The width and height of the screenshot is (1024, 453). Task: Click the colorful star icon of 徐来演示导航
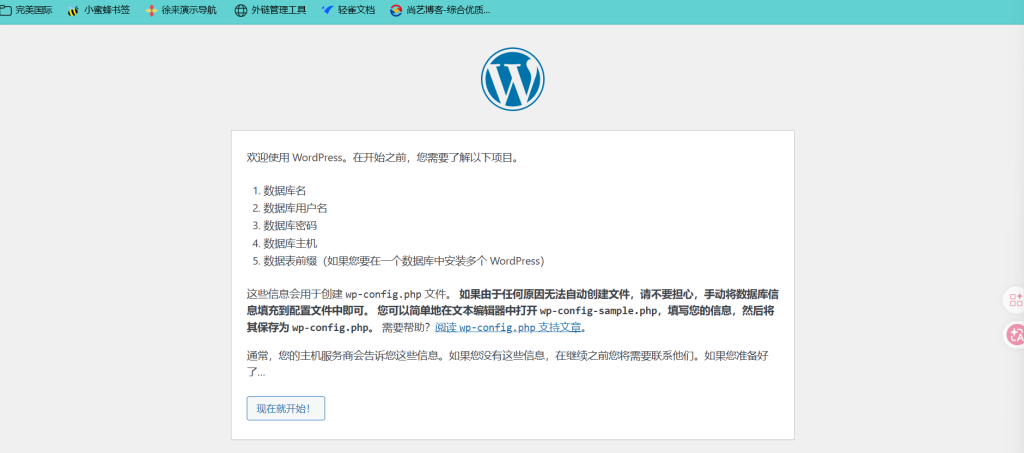[151, 10]
